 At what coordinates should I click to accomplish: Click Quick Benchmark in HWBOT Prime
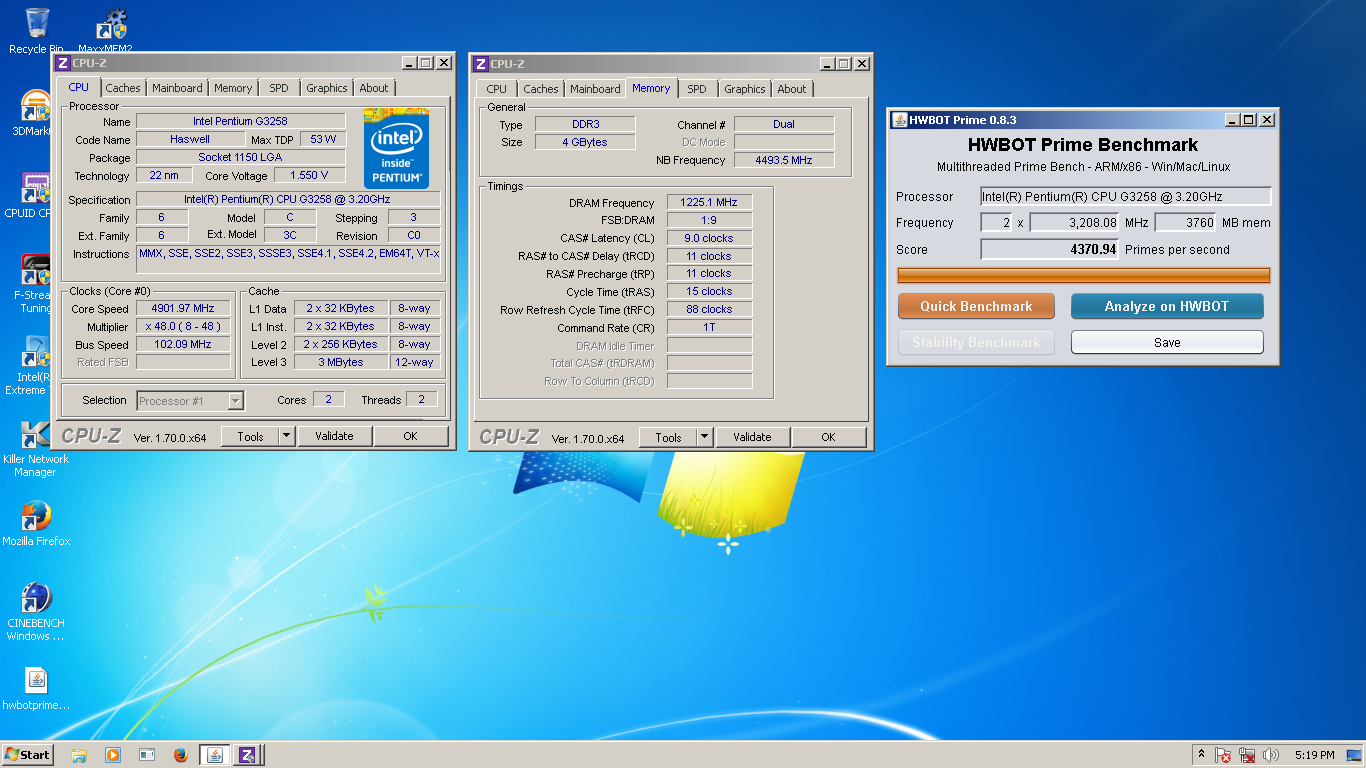tap(976, 306)
